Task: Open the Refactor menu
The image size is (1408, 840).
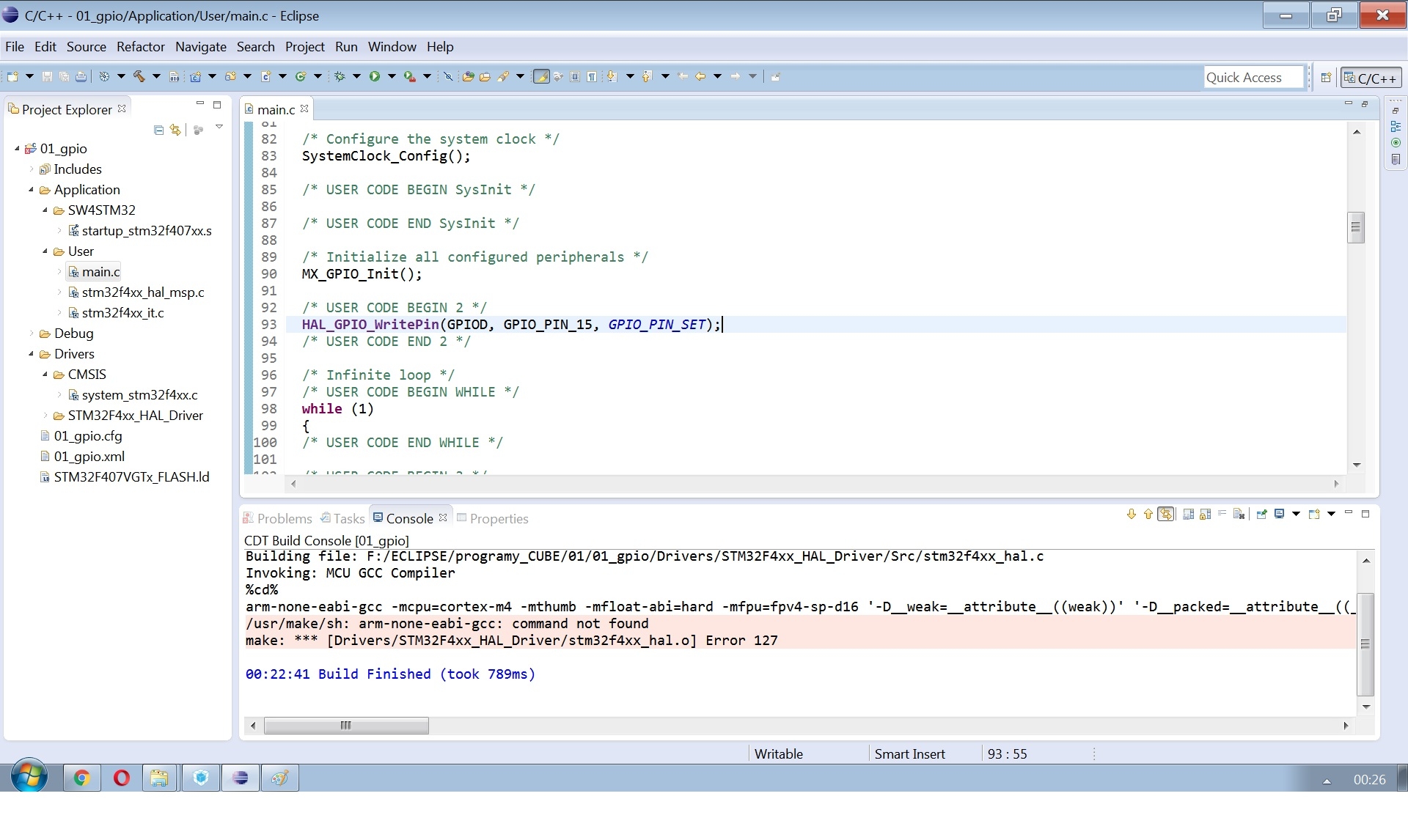Action: click(x=141, y=47)
